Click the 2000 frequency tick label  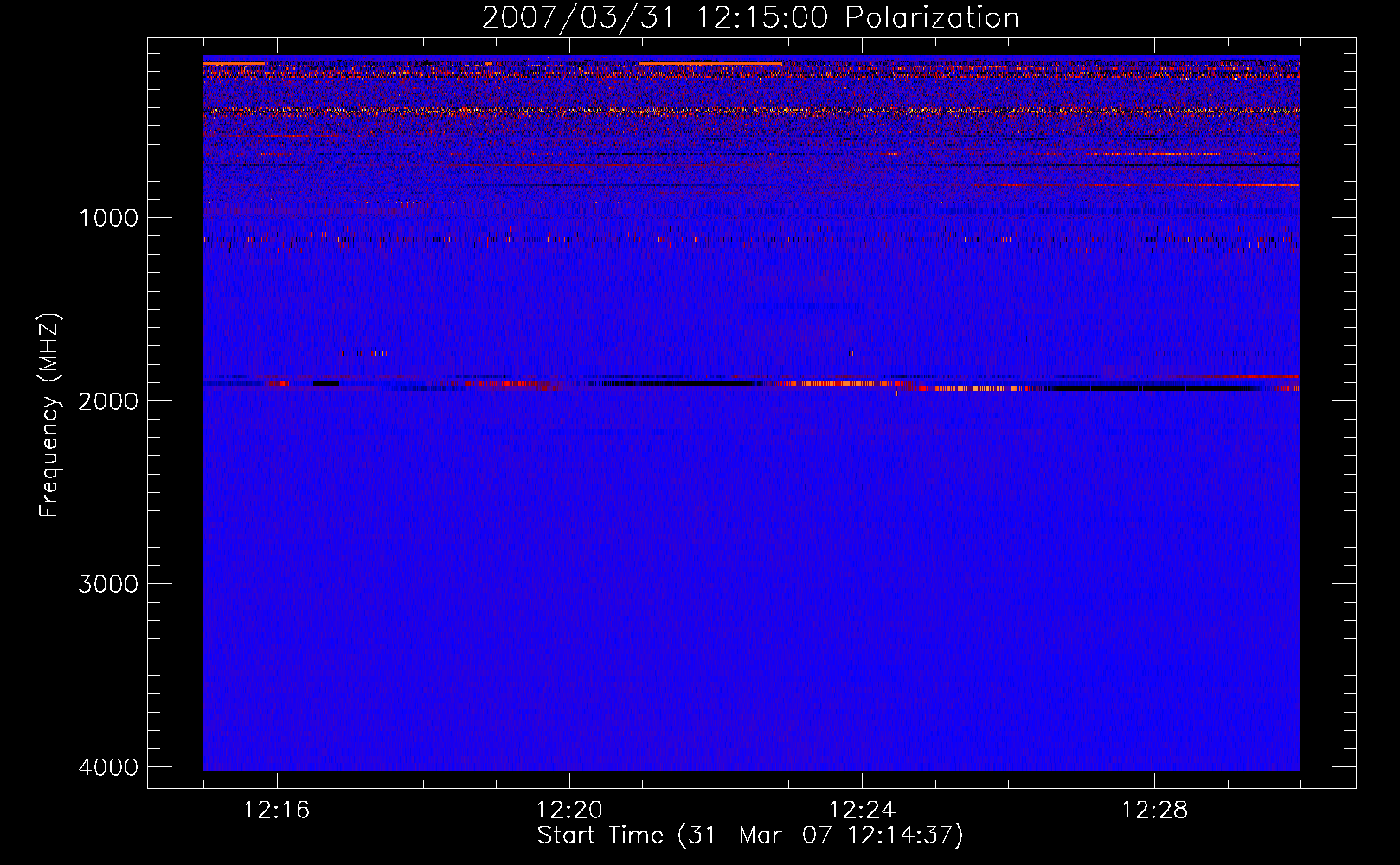click(x=108, y=400)
